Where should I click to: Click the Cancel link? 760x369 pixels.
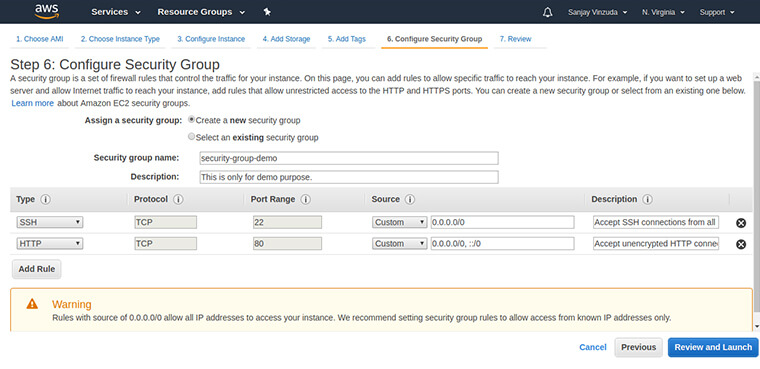point(593,347)
